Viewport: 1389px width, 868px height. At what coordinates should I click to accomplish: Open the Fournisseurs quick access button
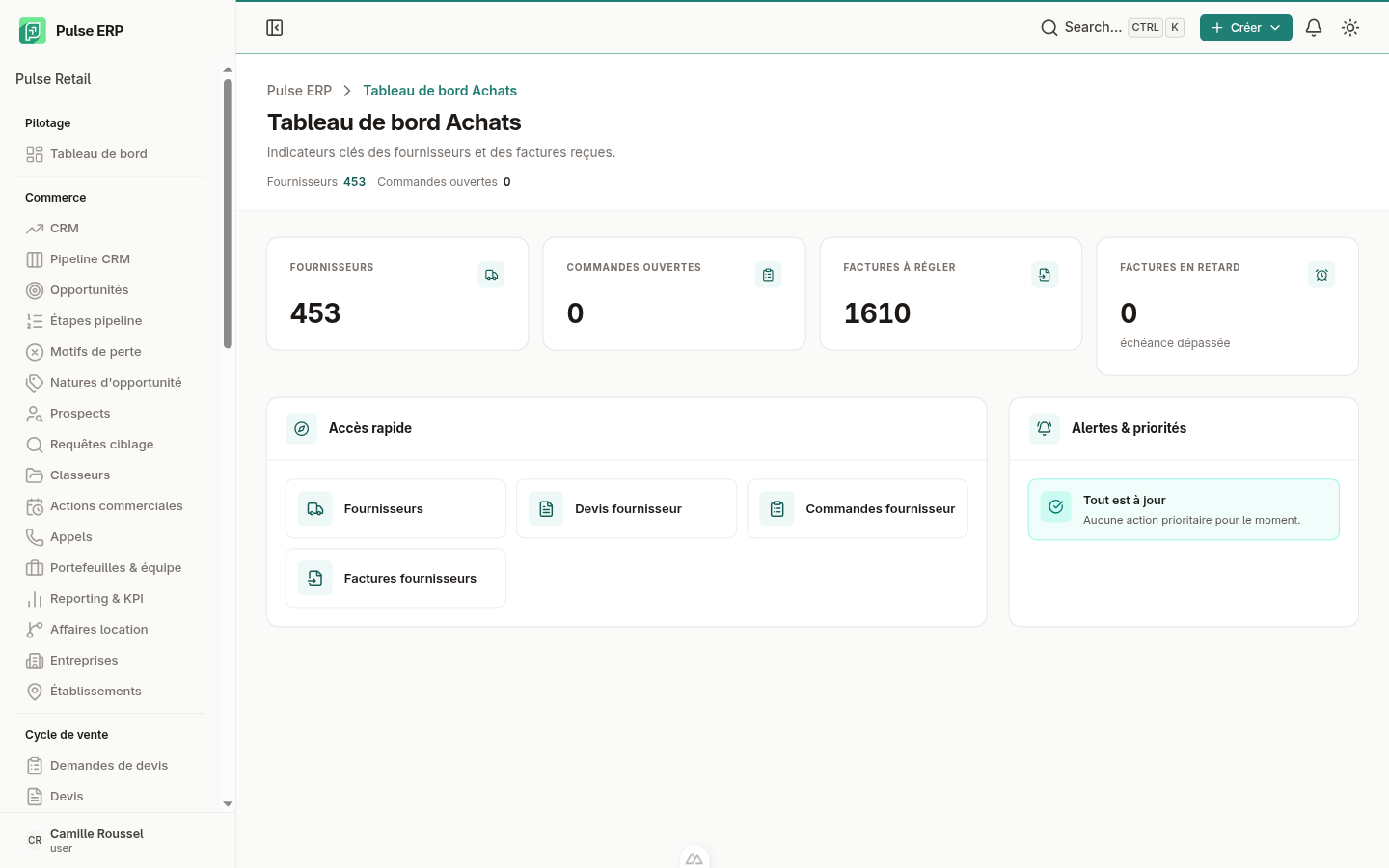395,508
